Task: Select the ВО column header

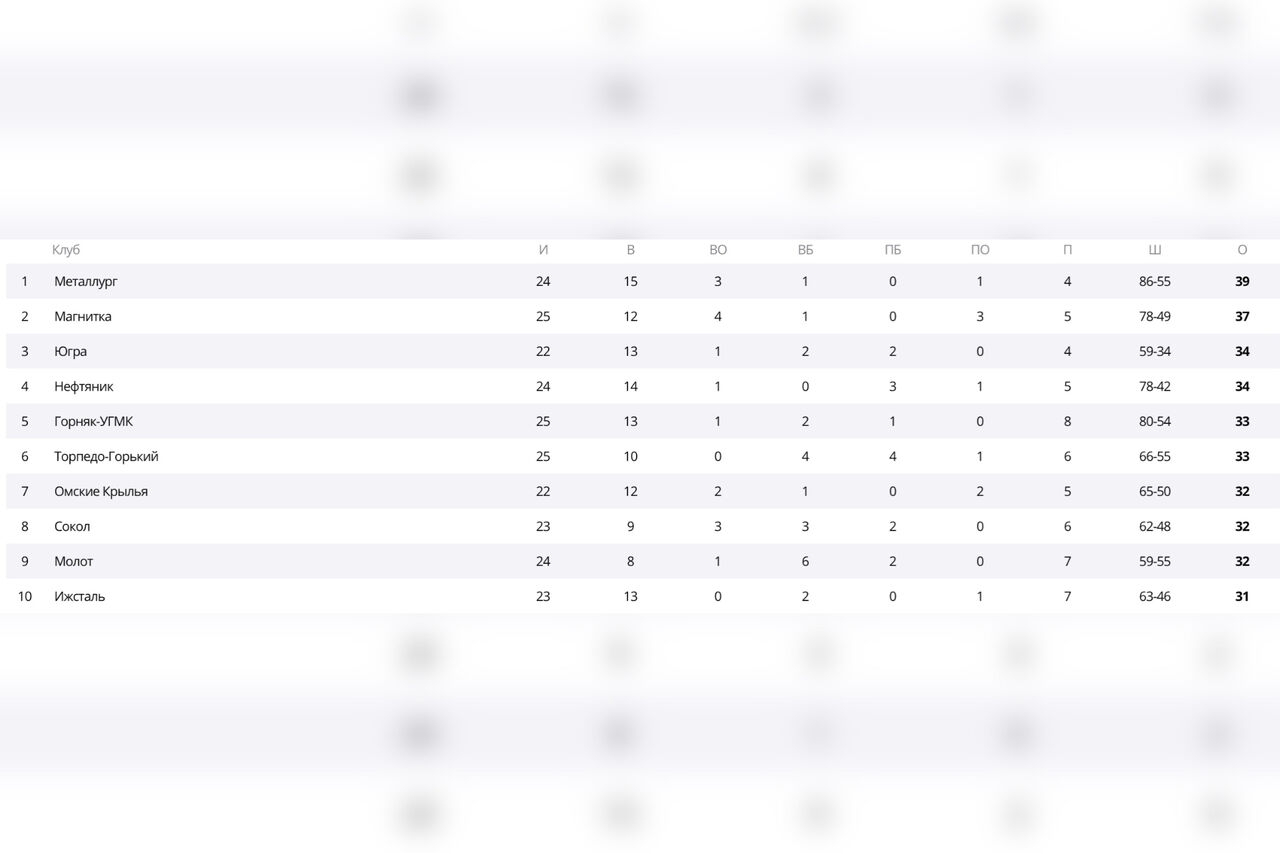Action: (718, 250)
